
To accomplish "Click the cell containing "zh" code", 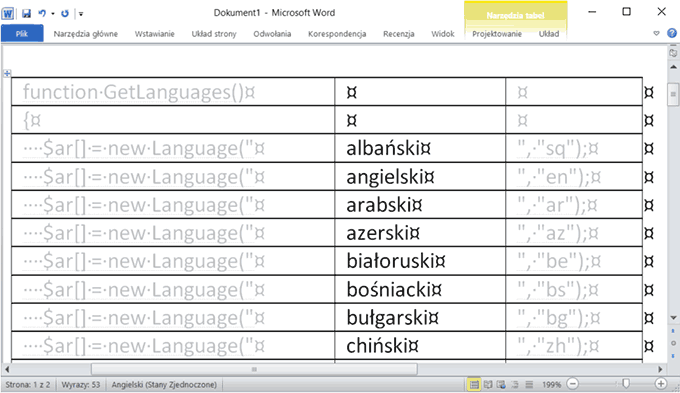I will coord(574,346).
